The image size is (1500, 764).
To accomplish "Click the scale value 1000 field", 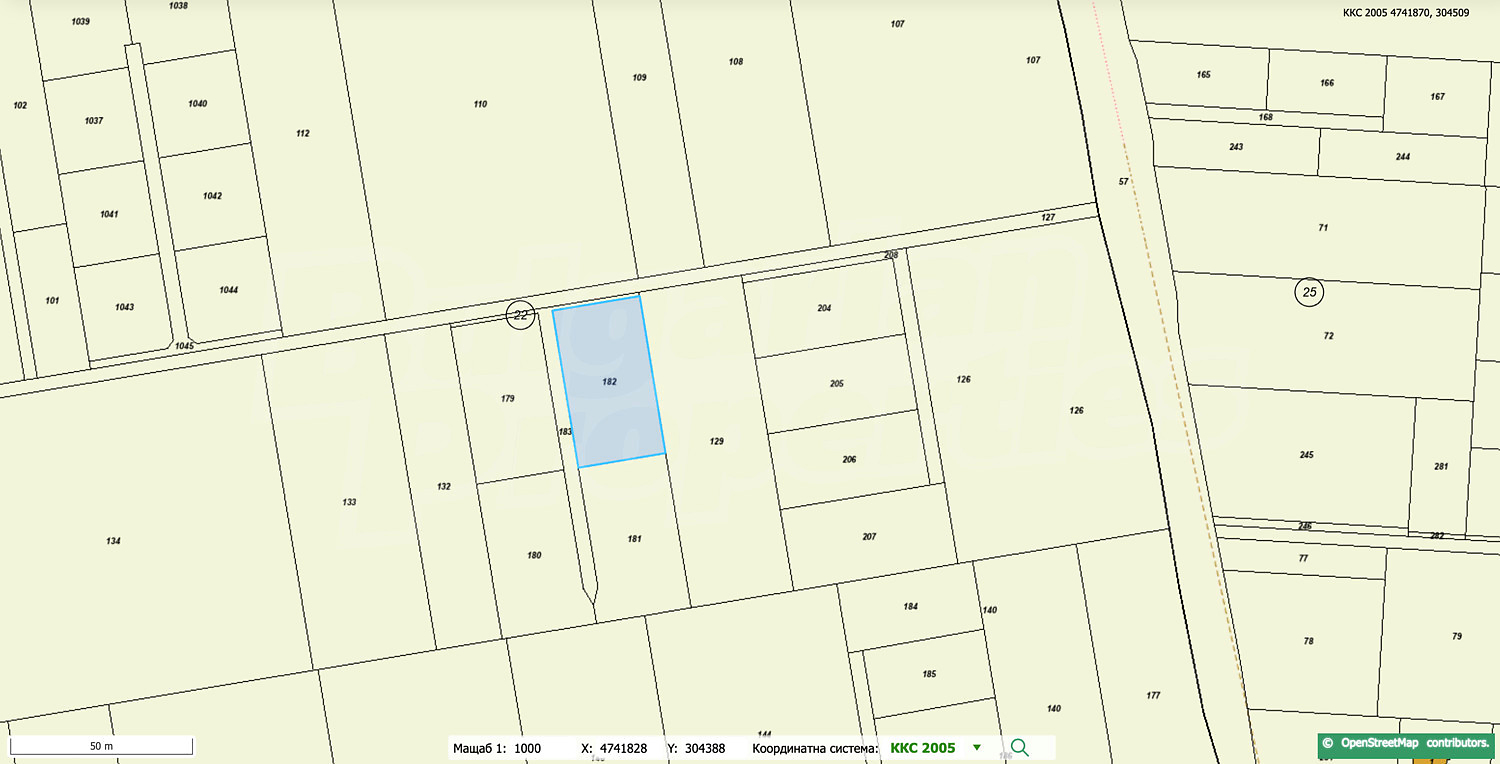I will coord(527,748).
